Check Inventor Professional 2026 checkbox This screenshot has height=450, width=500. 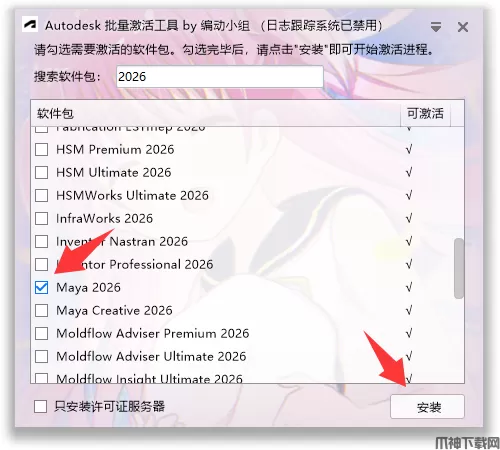coord(41,265)
